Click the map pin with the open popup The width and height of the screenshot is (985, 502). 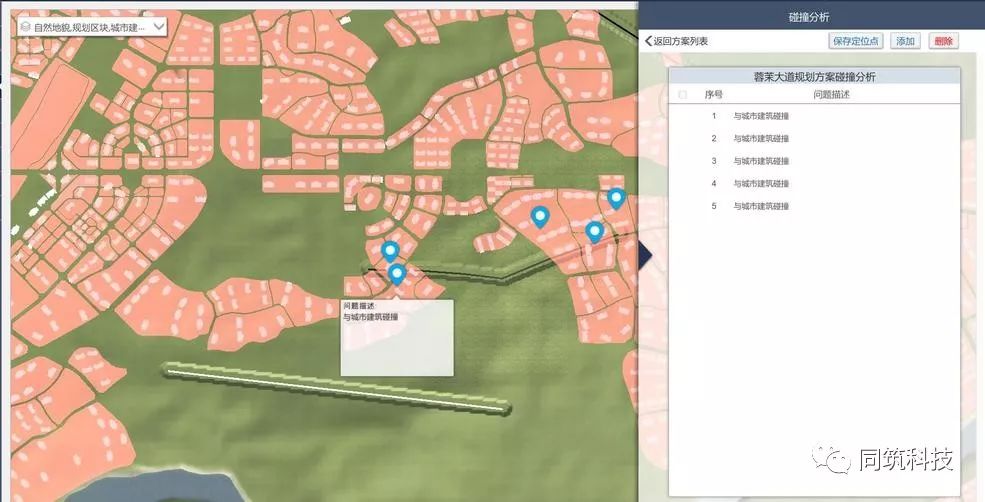(x=397, y=273)
